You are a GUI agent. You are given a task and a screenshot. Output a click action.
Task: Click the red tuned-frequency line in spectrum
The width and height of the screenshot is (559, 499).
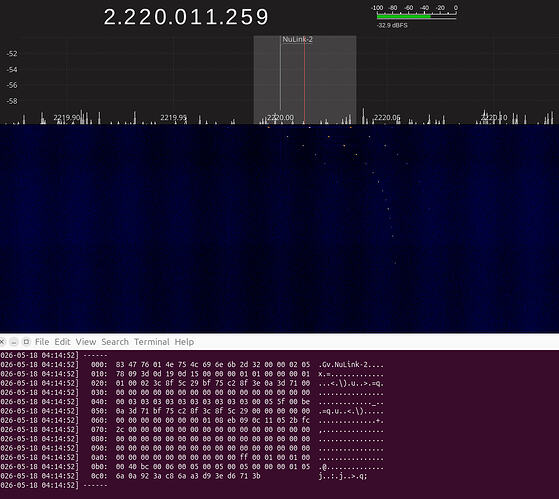pos(304,80)
